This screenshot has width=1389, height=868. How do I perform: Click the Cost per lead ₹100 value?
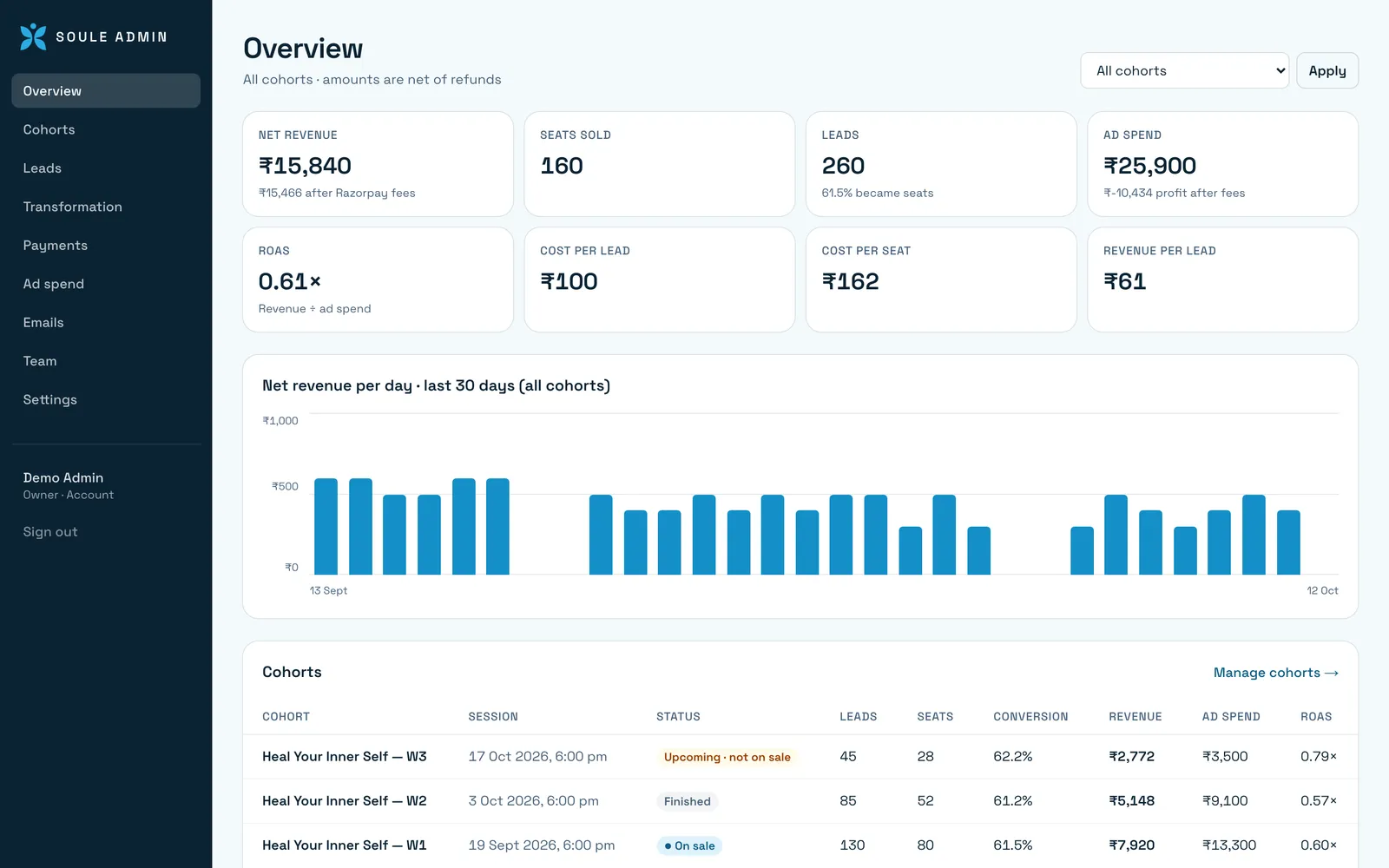569,281
